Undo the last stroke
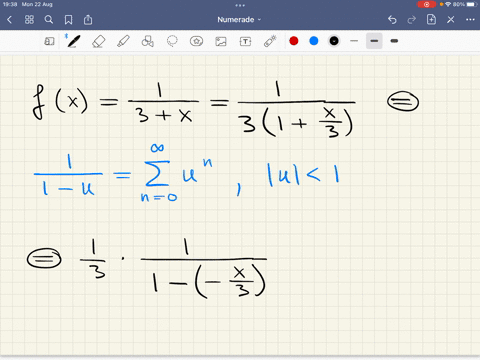Screen dimensions: 480x360 tap(392, 20)
